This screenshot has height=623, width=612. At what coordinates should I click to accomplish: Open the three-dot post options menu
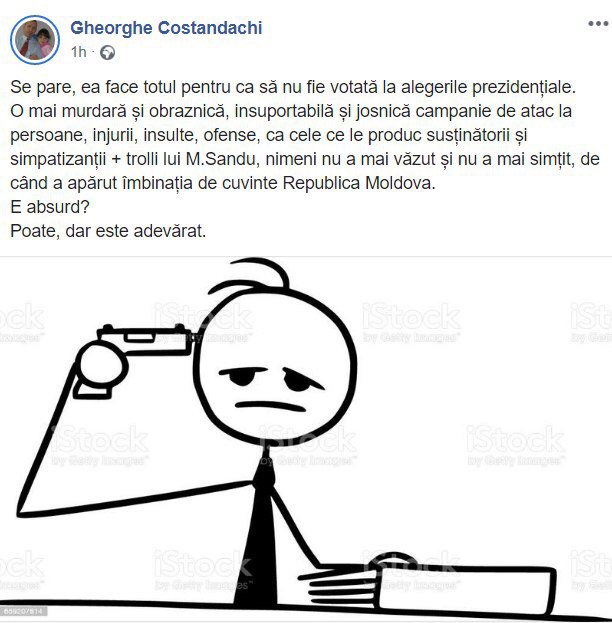click(x=598, y=24)
